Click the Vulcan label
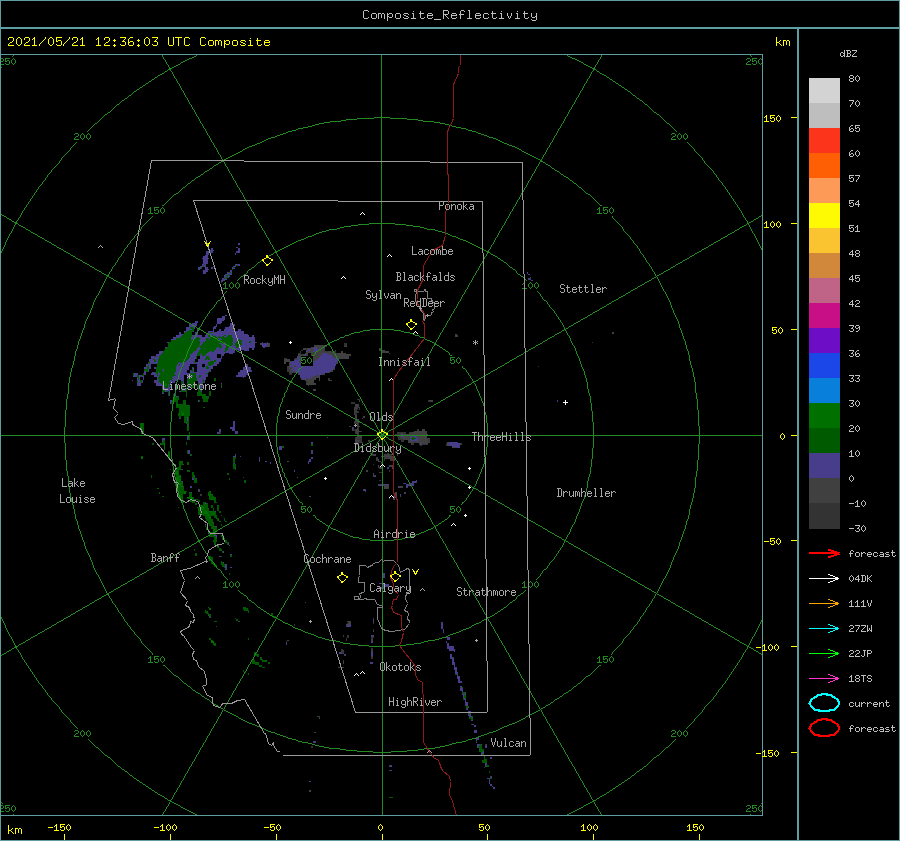The height and width of the screenshot is (841, 900). [508, 743]
